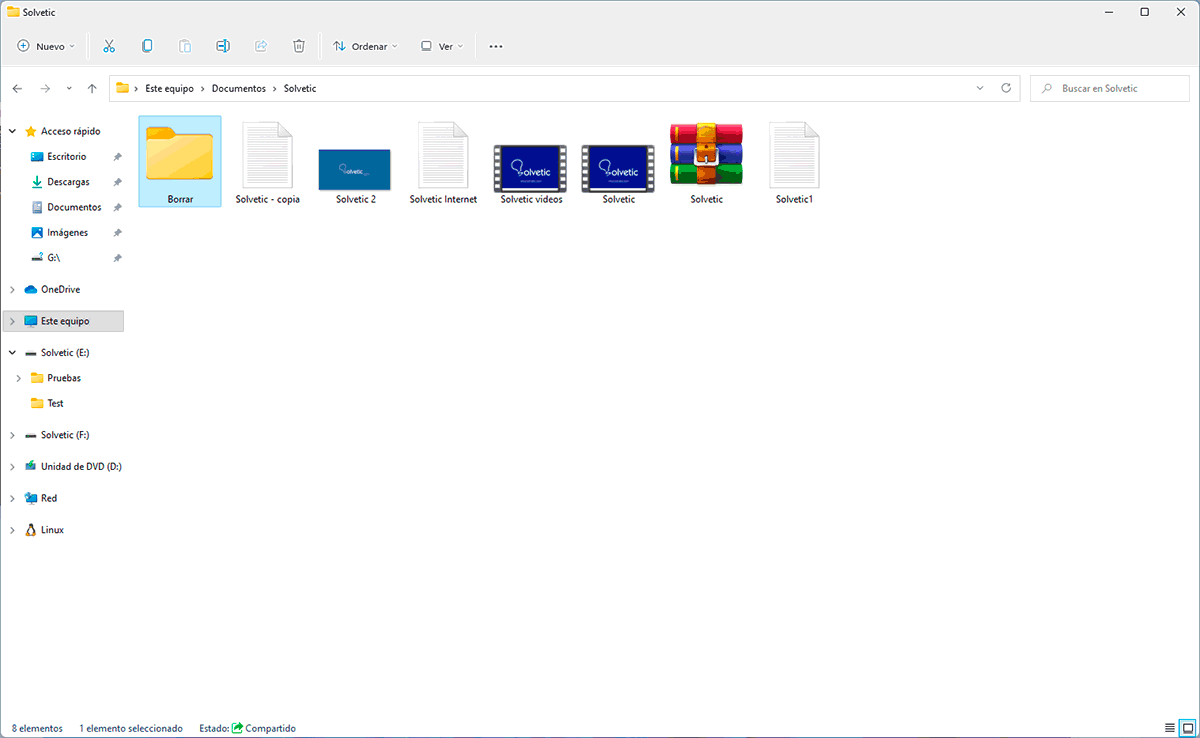Select Linux in the navigation pane
This screenshot has width=1200, height=738.
coord(52,530)
